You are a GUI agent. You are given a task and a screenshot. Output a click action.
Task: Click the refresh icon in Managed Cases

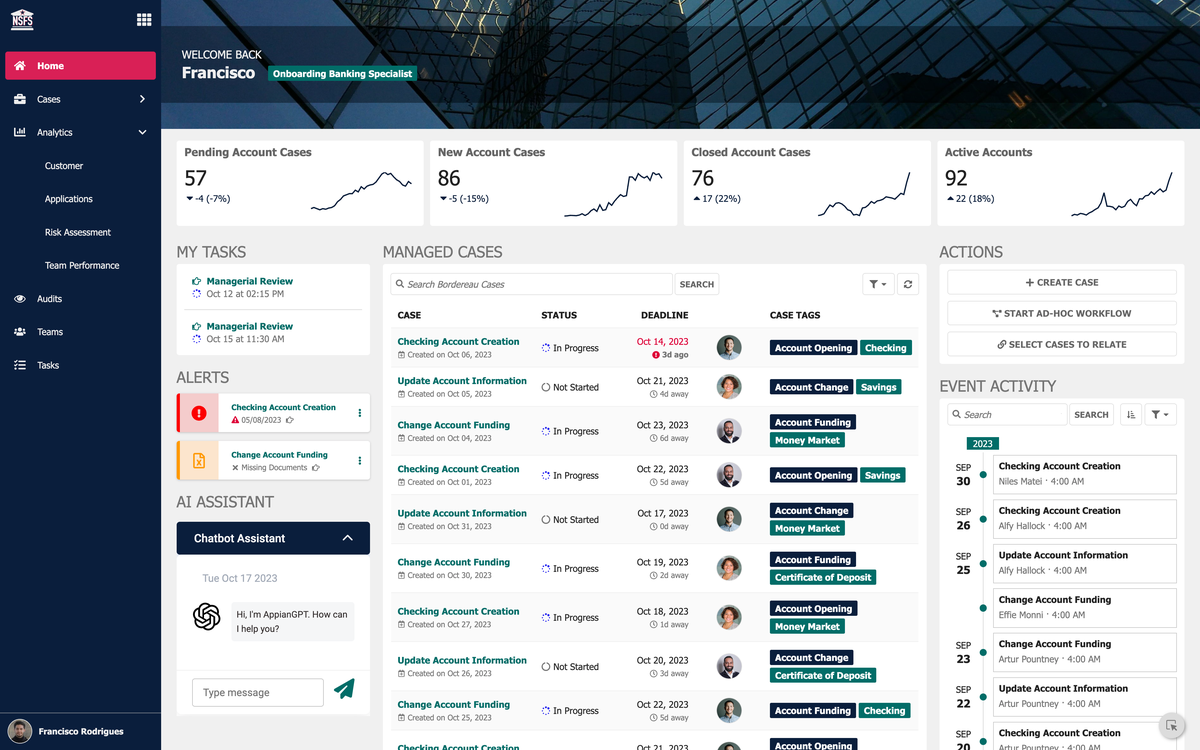[907, 284]
